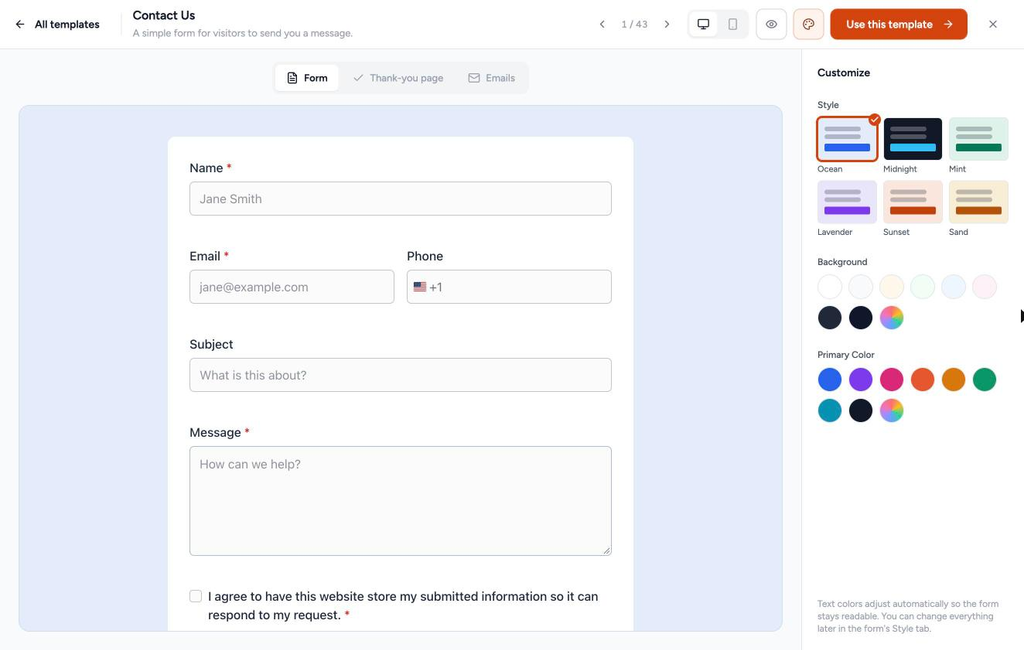Click the Name input field

tap(400, 199)
